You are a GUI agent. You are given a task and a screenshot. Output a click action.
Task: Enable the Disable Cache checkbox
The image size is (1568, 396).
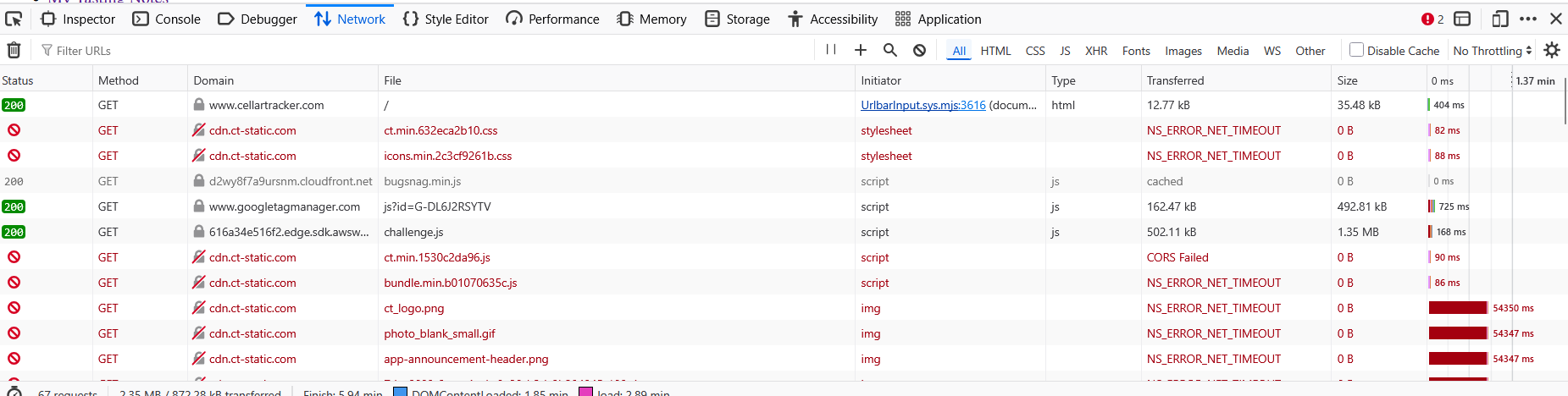click(1356, 50)
